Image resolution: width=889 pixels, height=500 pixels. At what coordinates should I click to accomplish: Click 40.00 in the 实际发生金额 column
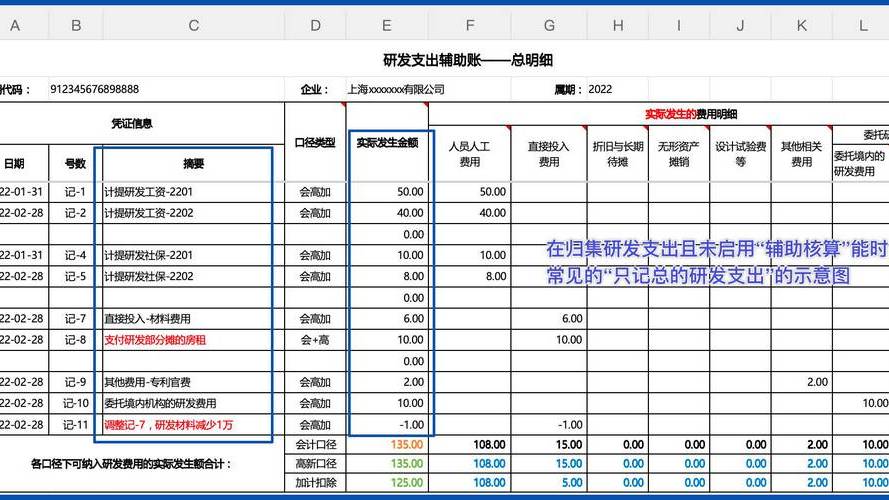(410, 213)
